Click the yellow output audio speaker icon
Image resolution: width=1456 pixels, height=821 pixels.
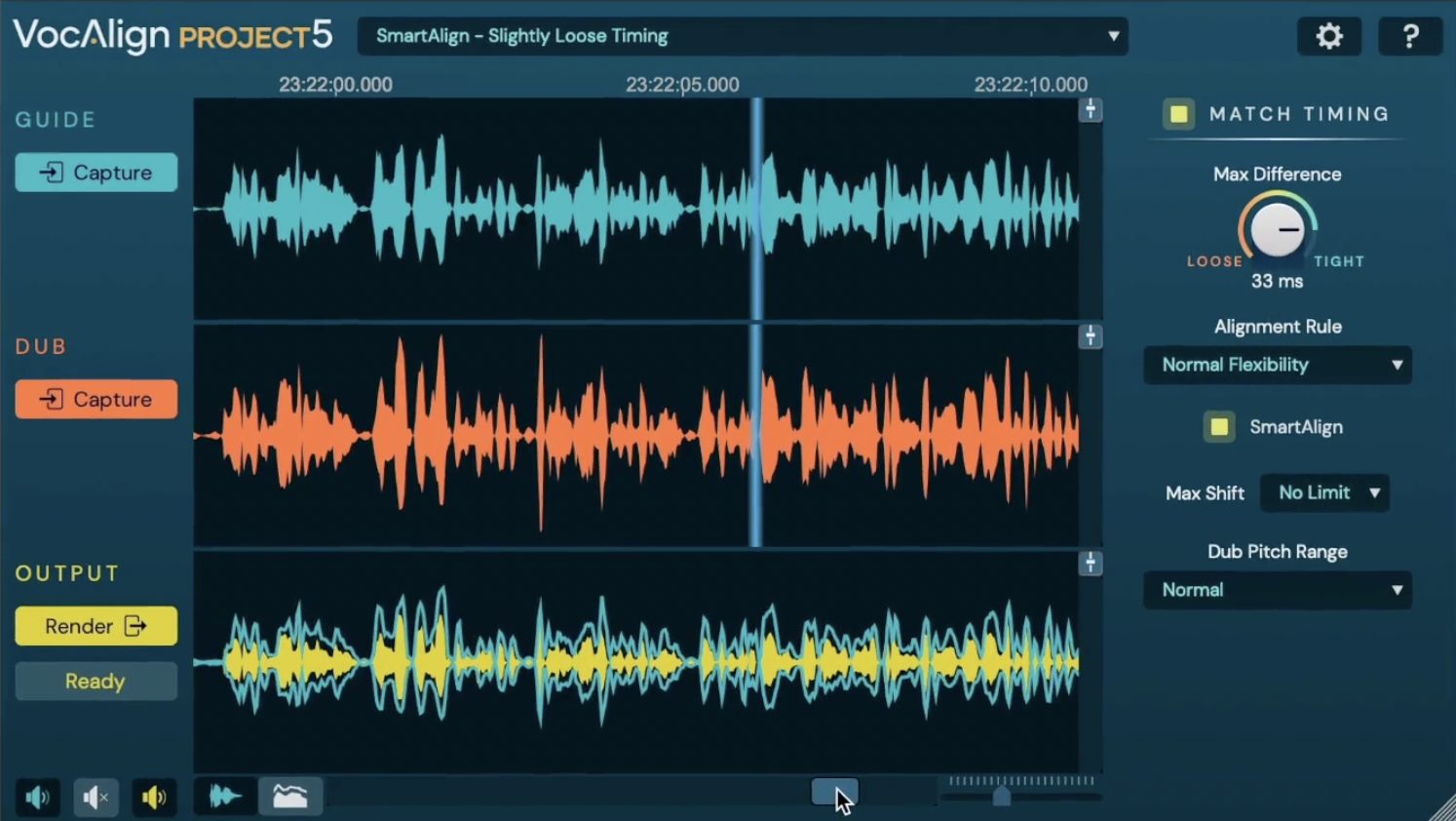154,798
